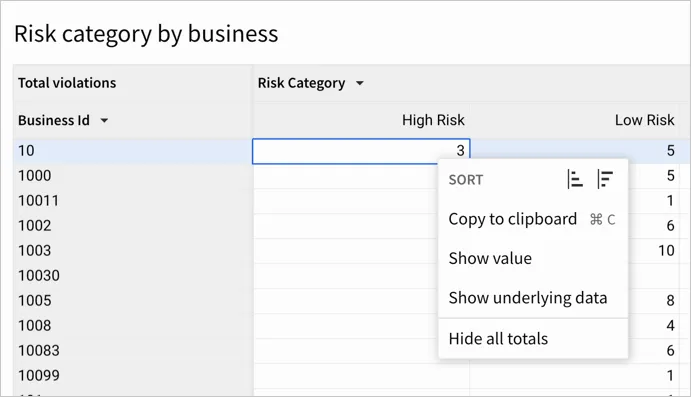The height and width of the screenshot is (397, 691).
Task: Select business id row 10011
Action: coord(133,201)
